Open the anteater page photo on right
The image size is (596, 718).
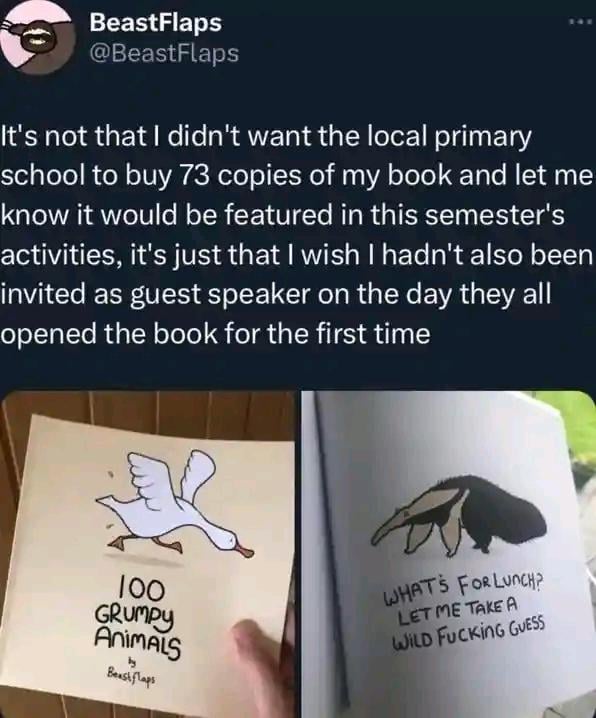point(448,554)
